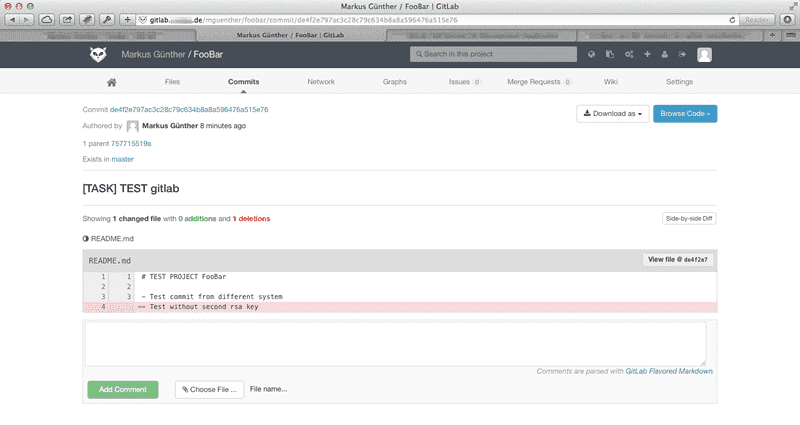Go to project home via house icon
Viewport: 800px width, 425px height.
click(x=112, y=82)
